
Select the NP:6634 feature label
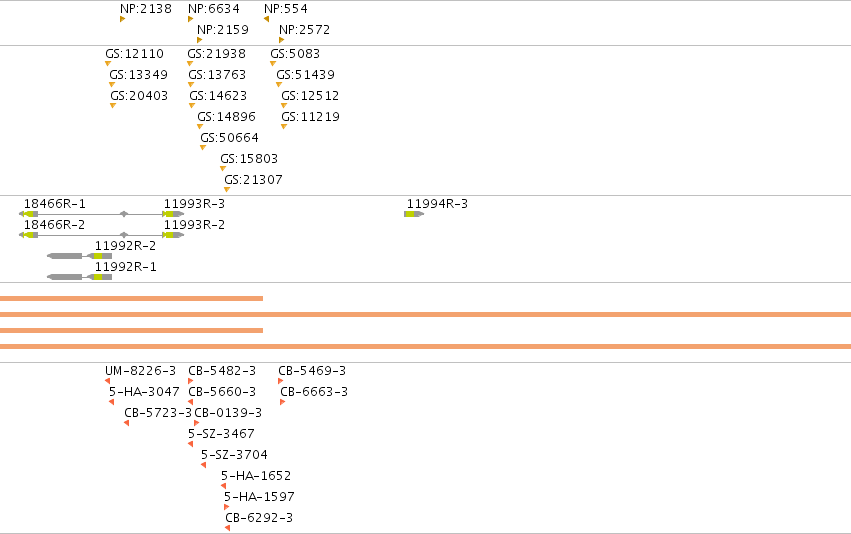point(213,9)
